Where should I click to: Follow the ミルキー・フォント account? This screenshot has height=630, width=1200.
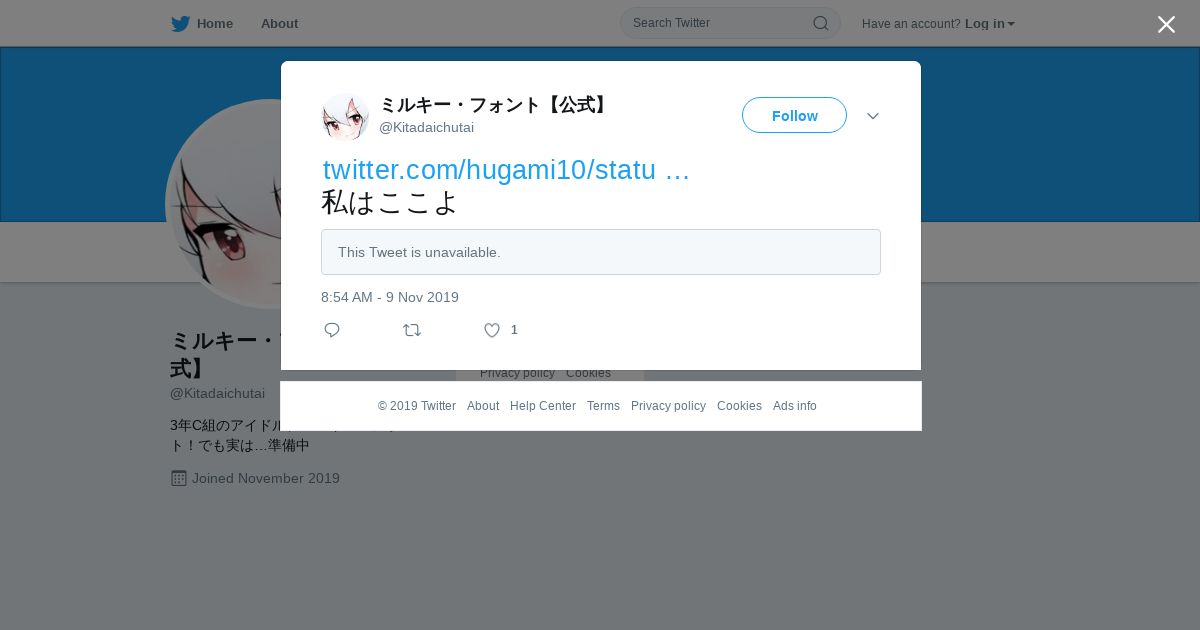pos(794,115)
